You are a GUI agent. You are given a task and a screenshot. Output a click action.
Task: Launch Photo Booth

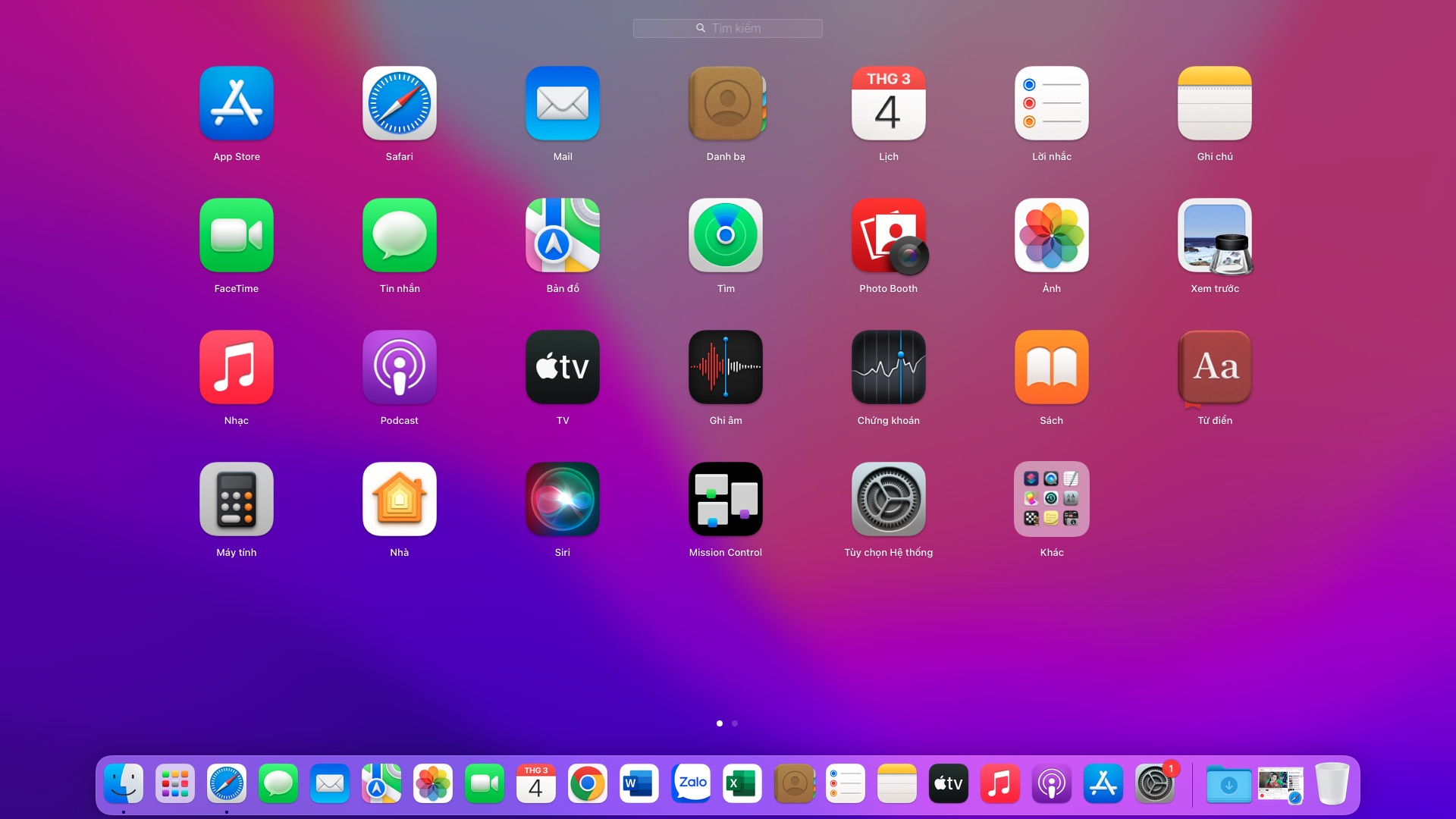(889, 235)
